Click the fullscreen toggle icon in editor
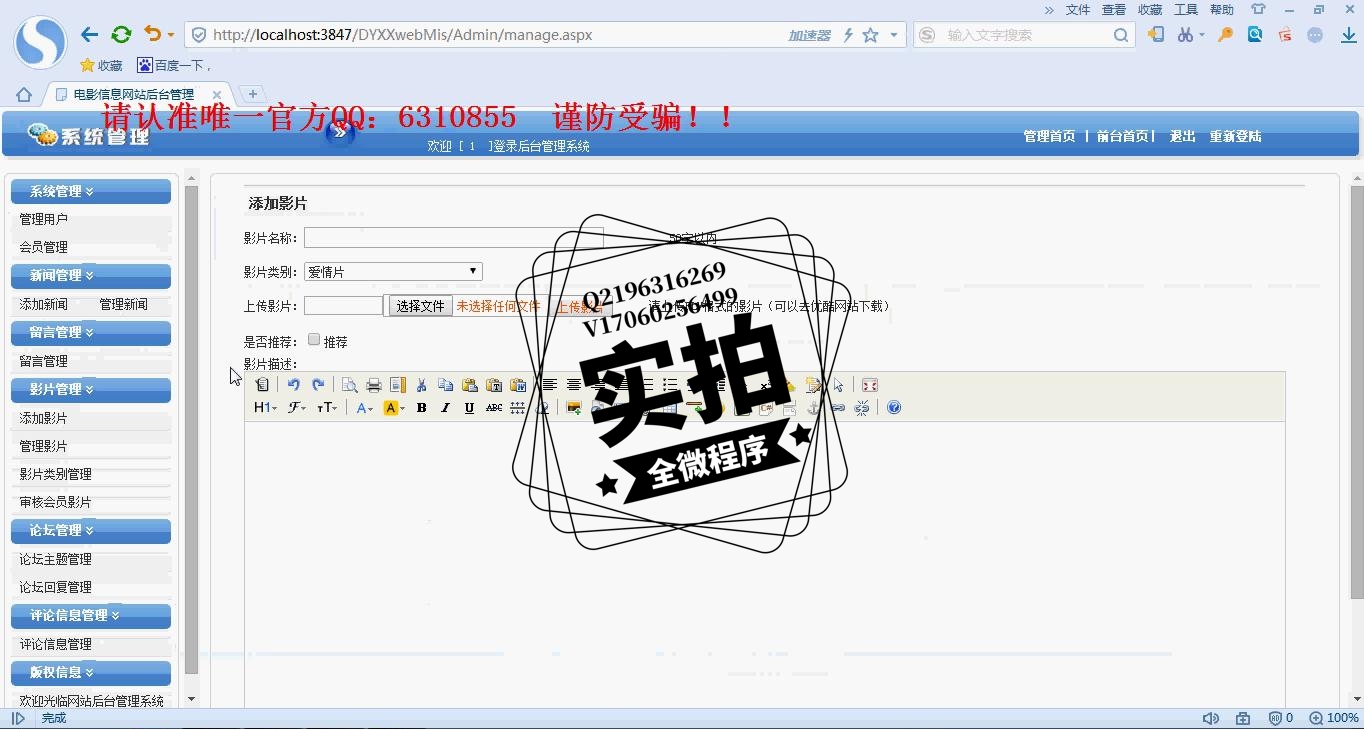1364x729 pixels. (x=870, y=385)
